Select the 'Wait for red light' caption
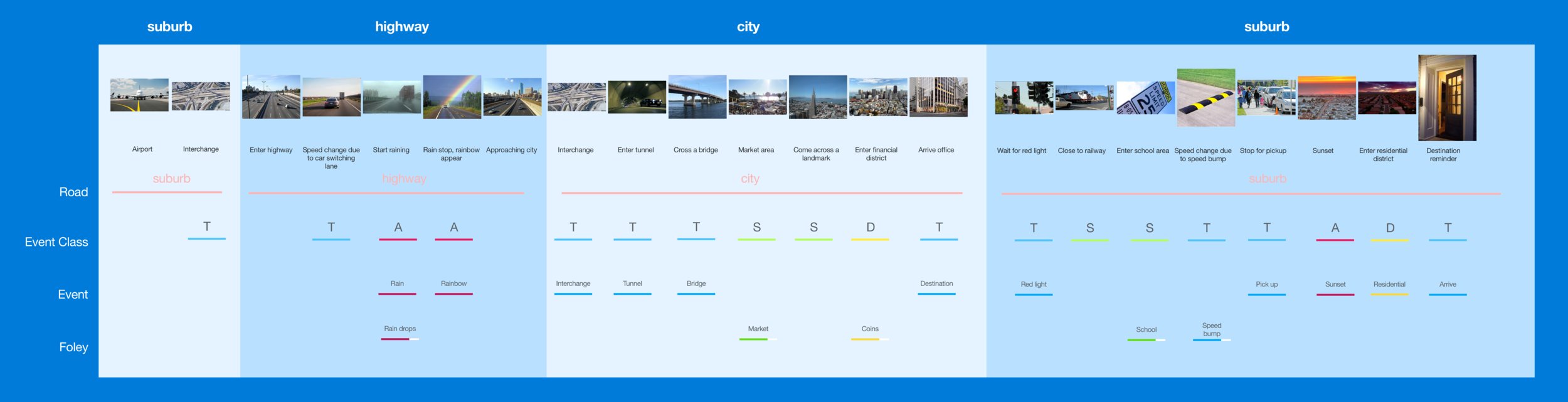Screen dimensions: 1568x402 tap(1022, 151)
